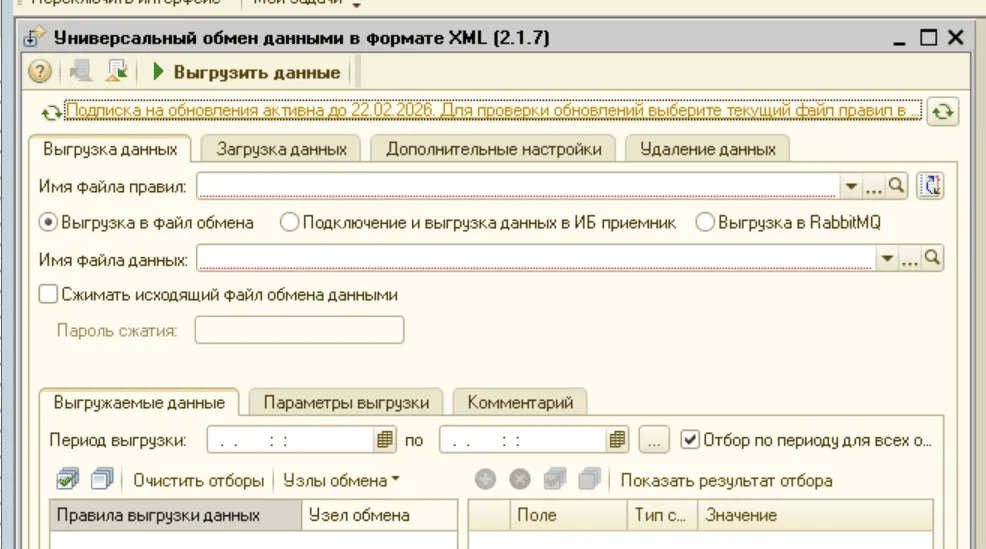Click check all rules icon
Screen dimensions: 986x549
tap(67, 481)
